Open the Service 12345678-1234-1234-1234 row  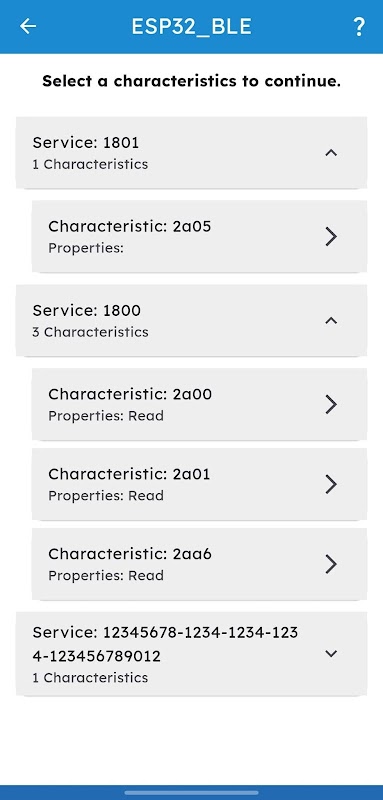[x=191, y=654]
